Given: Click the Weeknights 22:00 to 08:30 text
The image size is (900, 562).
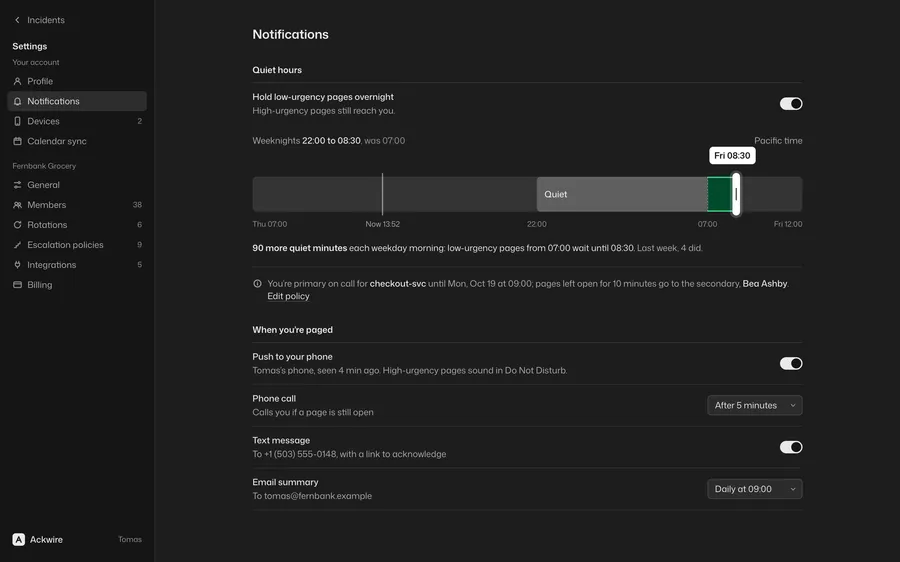Looking at the screenshot, I should 307,141.
